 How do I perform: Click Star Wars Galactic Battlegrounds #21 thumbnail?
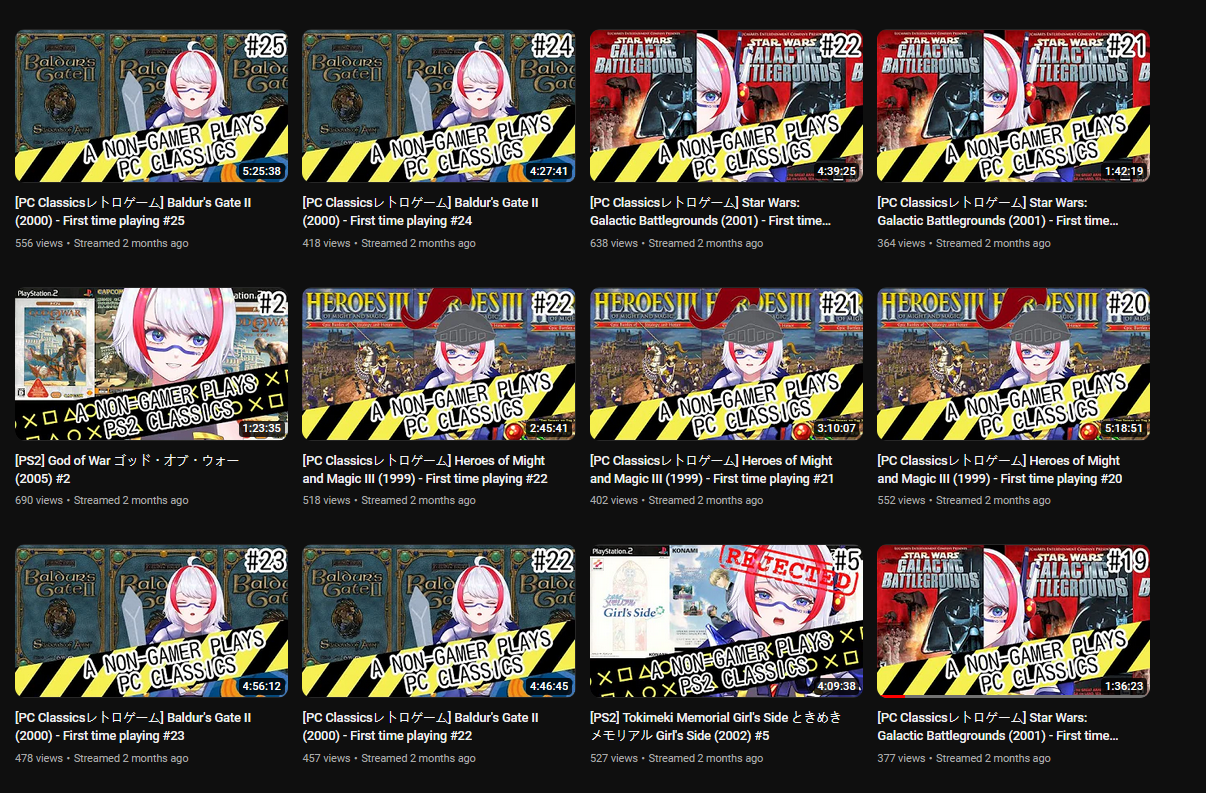coord(1013,105)
